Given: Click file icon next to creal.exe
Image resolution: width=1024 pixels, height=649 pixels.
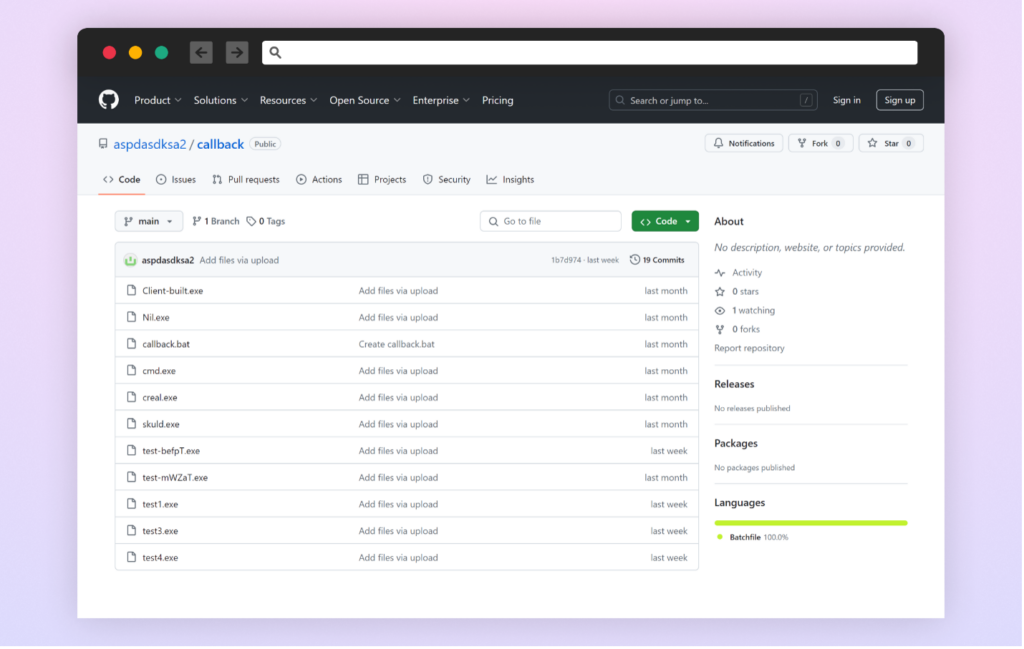Looking at the screenshot, I should [x=131, y=398].
